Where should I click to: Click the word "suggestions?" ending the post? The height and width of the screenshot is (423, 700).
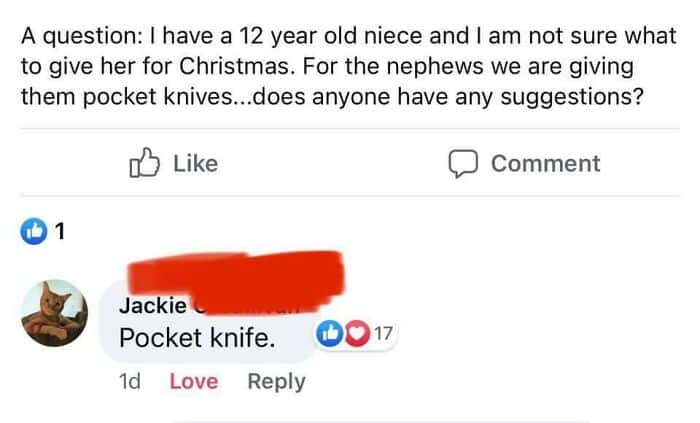[x=572, y=97]
